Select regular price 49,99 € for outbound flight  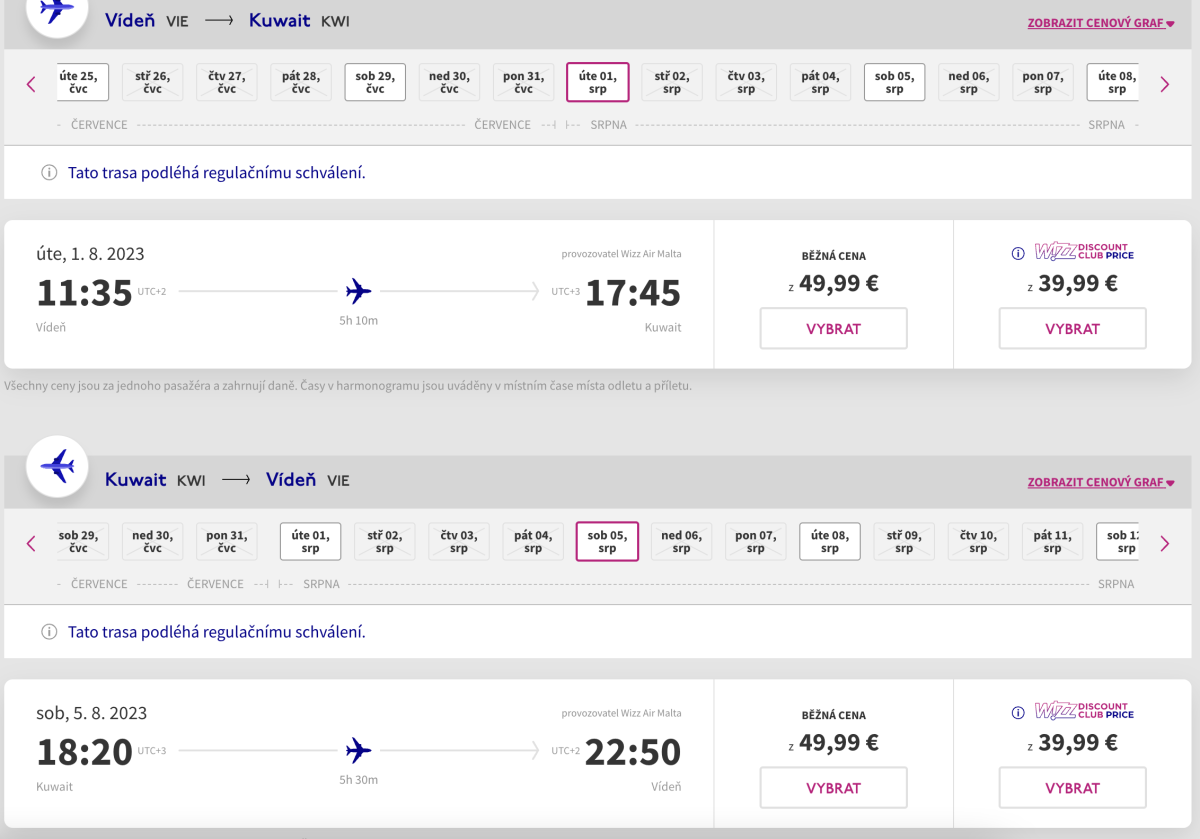click(x=833, y=329)
